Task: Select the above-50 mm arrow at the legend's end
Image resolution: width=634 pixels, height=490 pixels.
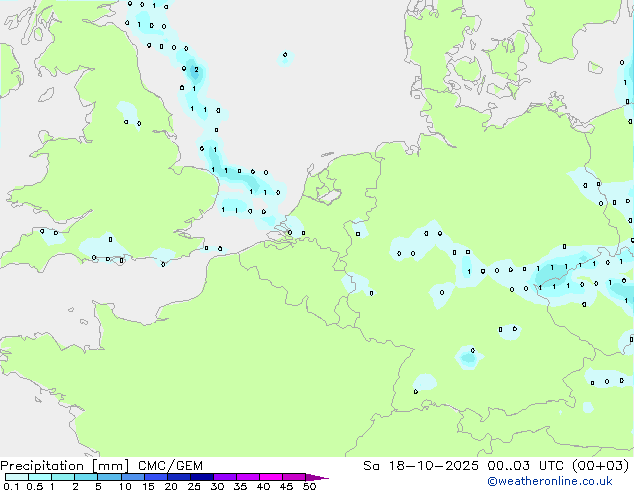Action: click(x=317, y=477)
